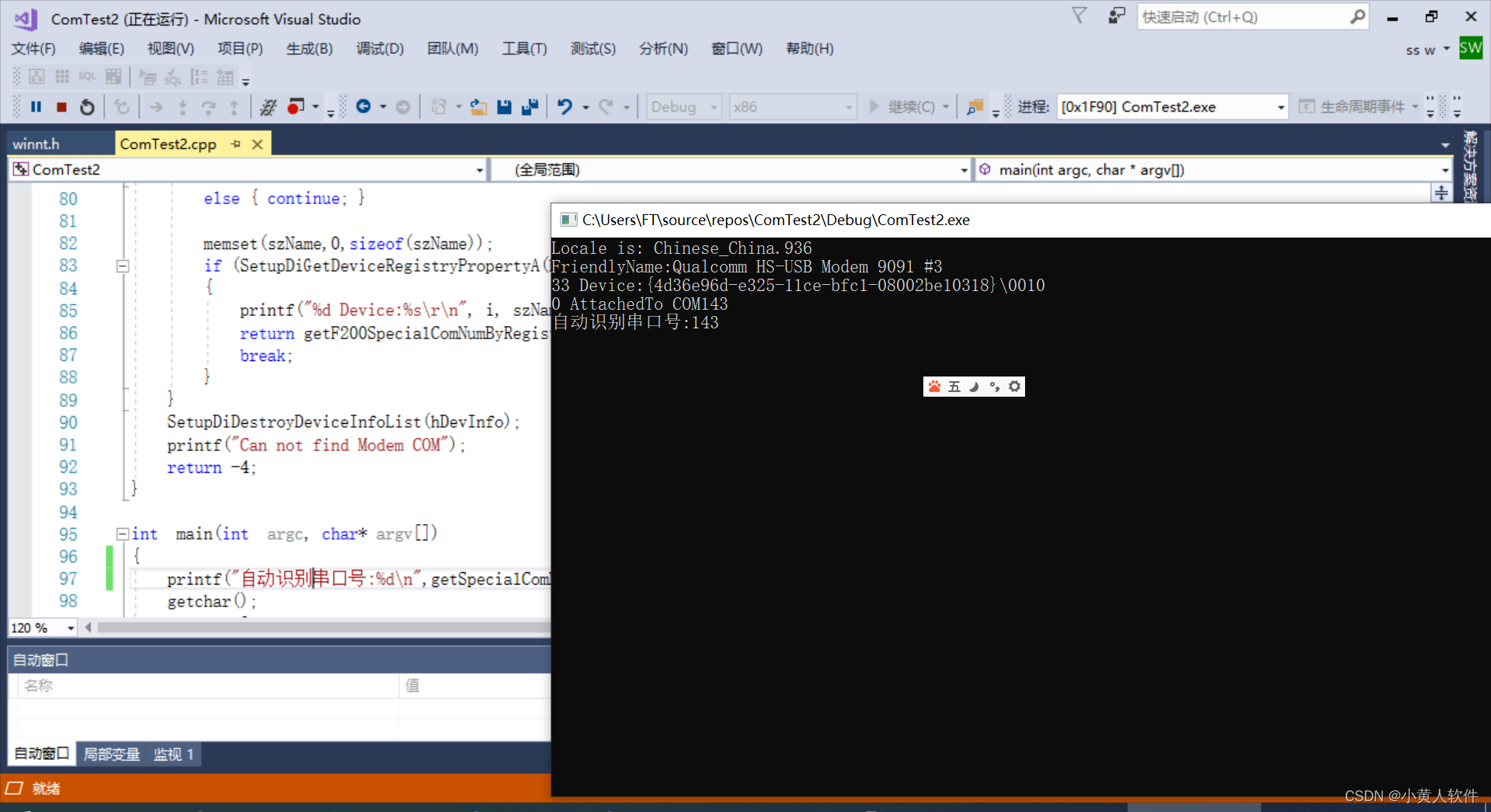The image size is (1491, 812).
Task: Navigate forward with grey arrow icon
Action: (x=402, y=107)
